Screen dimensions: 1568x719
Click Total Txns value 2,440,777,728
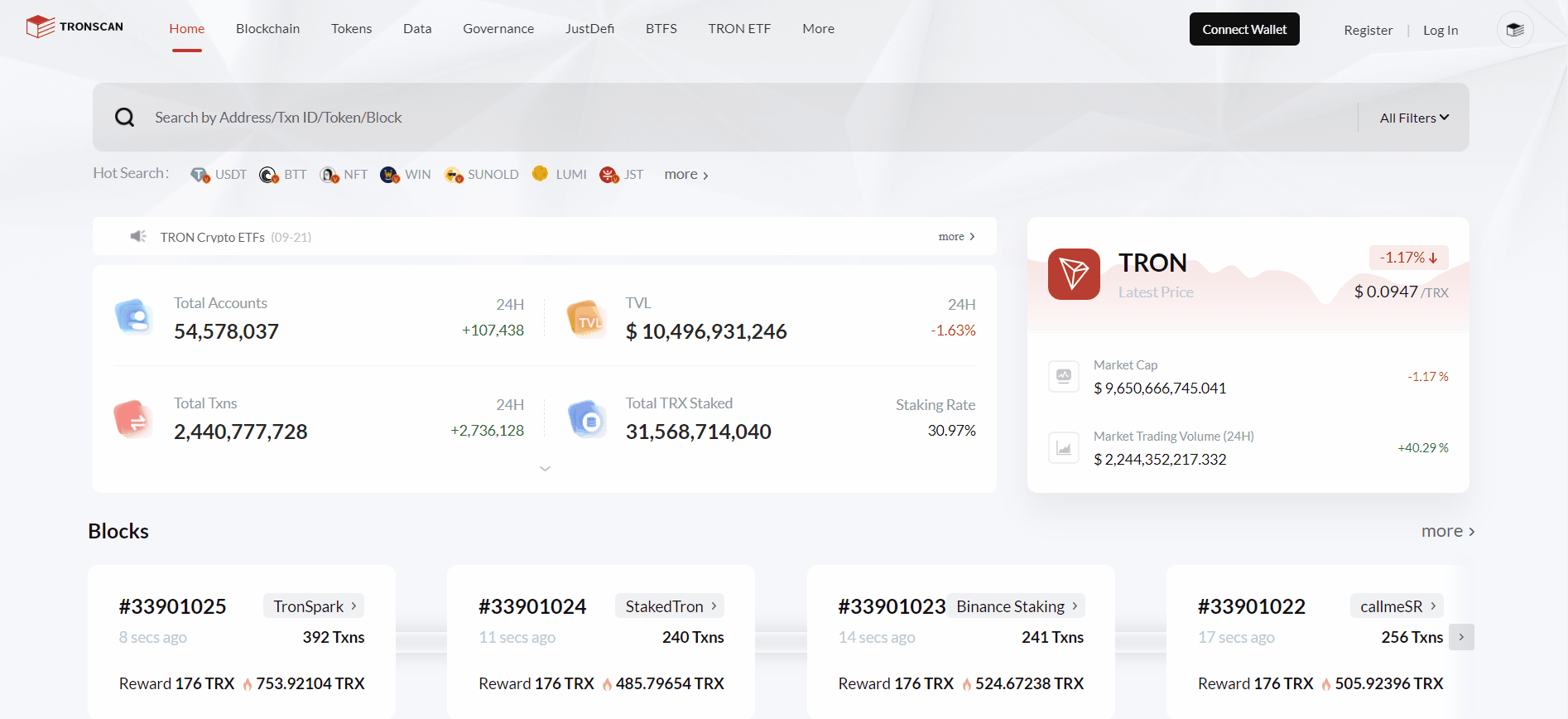(240, 432)
